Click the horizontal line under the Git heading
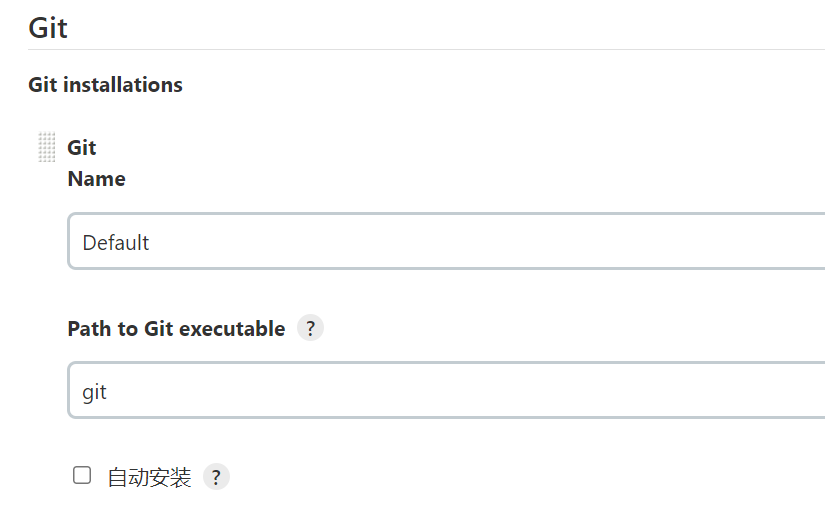Screen dimensions: 825x532 click(x=426, y=49)
